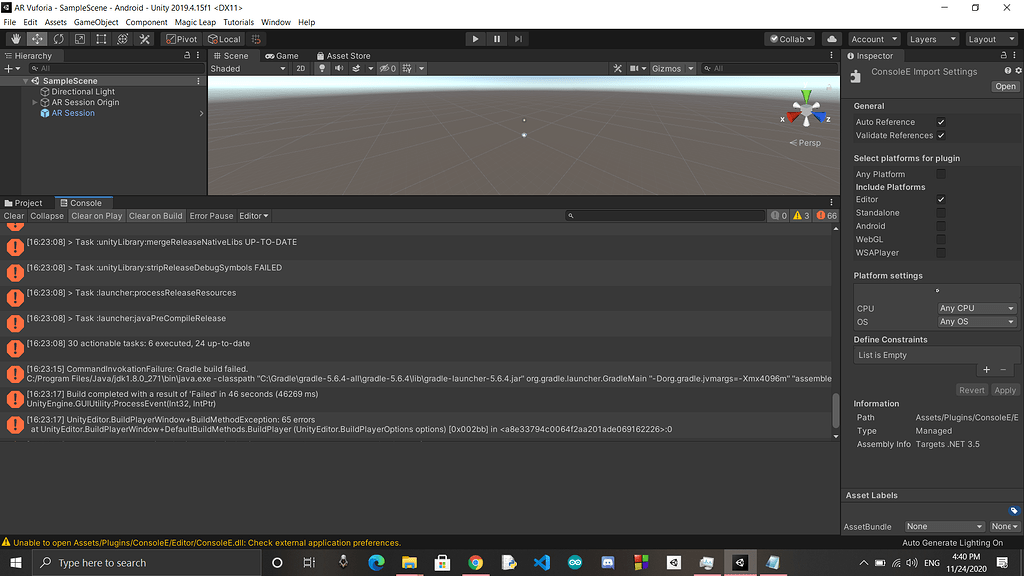Click the help icon beside ConsoleE Import Settings
This screenshot has width=1024, height=576.
[x=1008, y=72]
